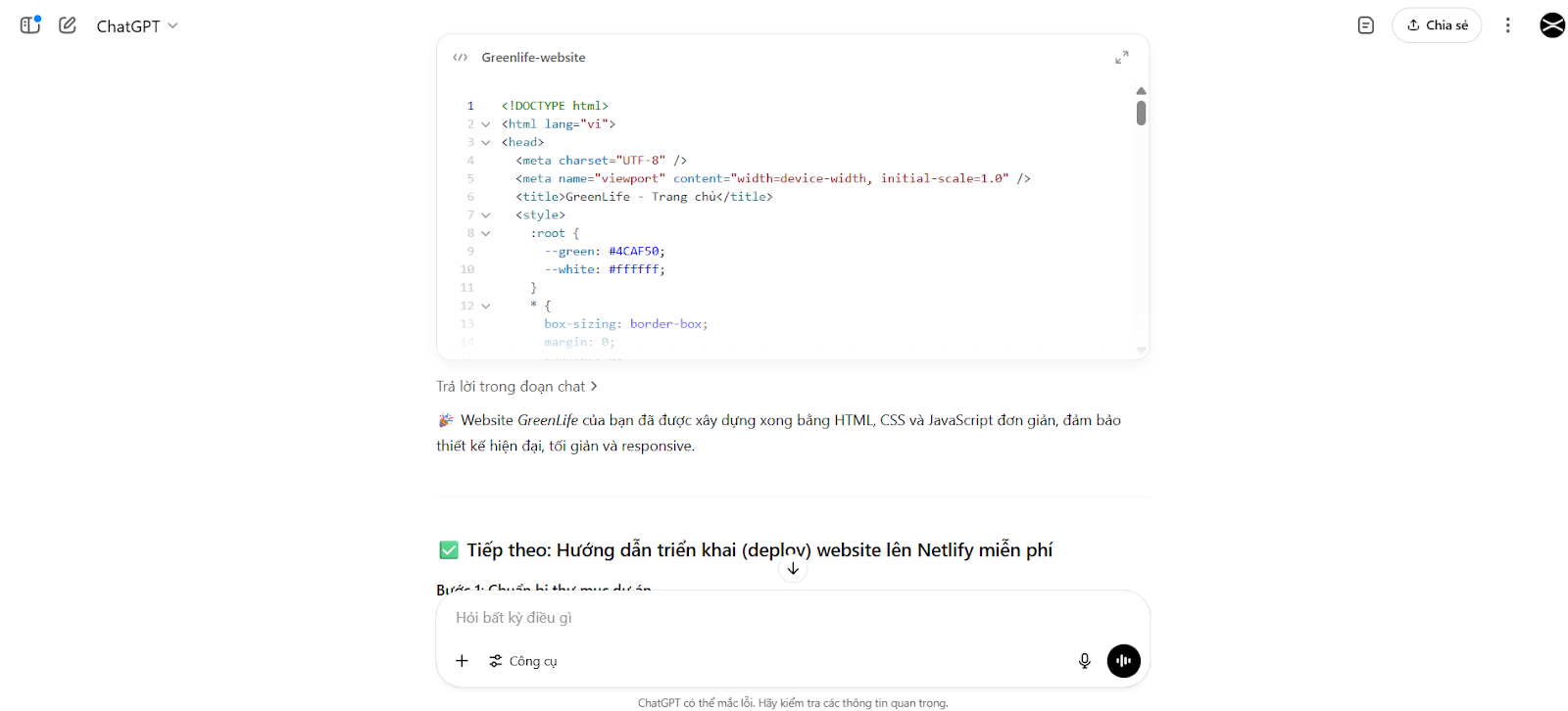Viewport: 1568px width, 711px height.
Task: Start a new chat with pencil icon
Action: [68, 25]
